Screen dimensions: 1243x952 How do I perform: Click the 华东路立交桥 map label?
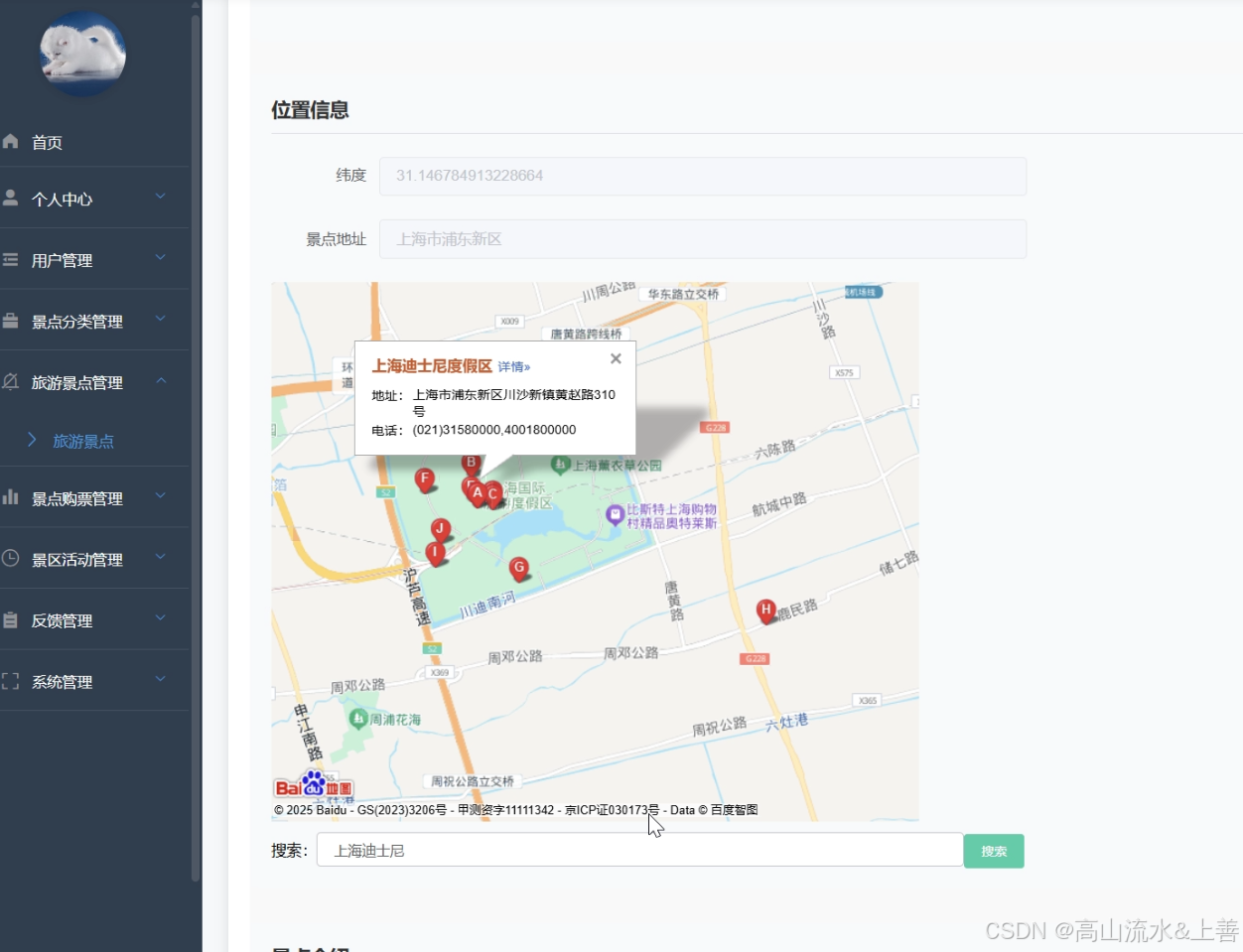684,294
